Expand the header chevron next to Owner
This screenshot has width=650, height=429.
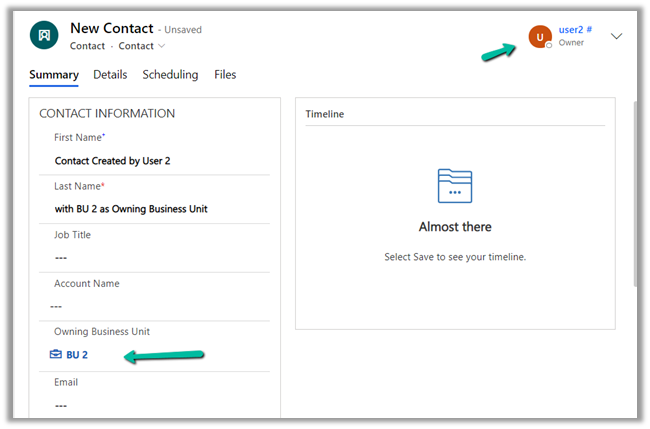616,36
